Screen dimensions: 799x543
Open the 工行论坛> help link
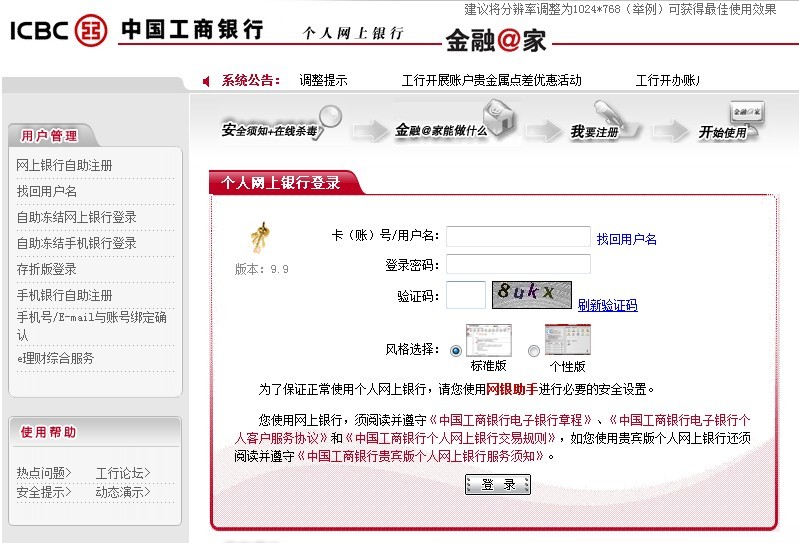coord(123,473)
